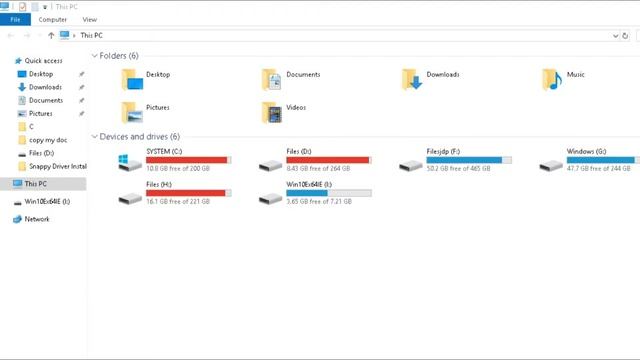Collapse the Devices and drives (6) group
The height and width of the screenshot is (360, 640).
[x=95, y=136]
